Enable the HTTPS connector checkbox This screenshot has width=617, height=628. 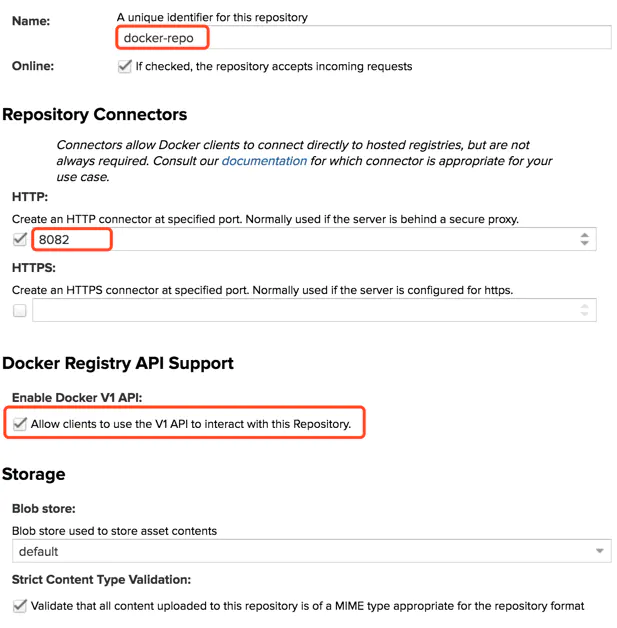(20, 310)
